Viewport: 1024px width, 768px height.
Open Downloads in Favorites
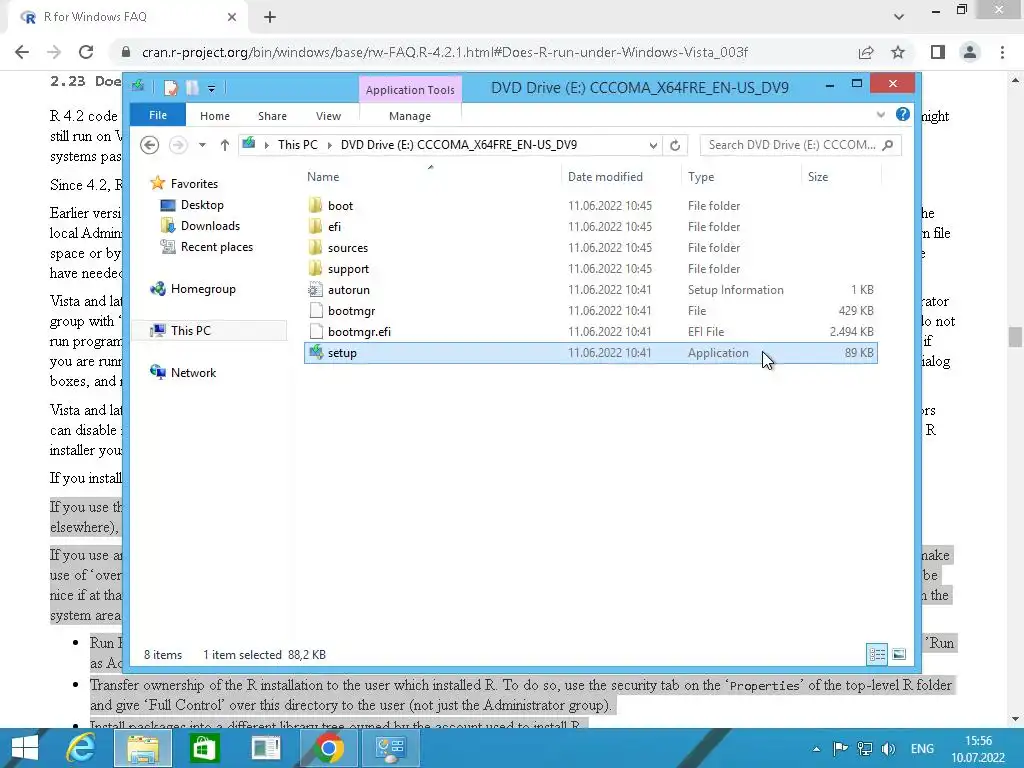210,226
